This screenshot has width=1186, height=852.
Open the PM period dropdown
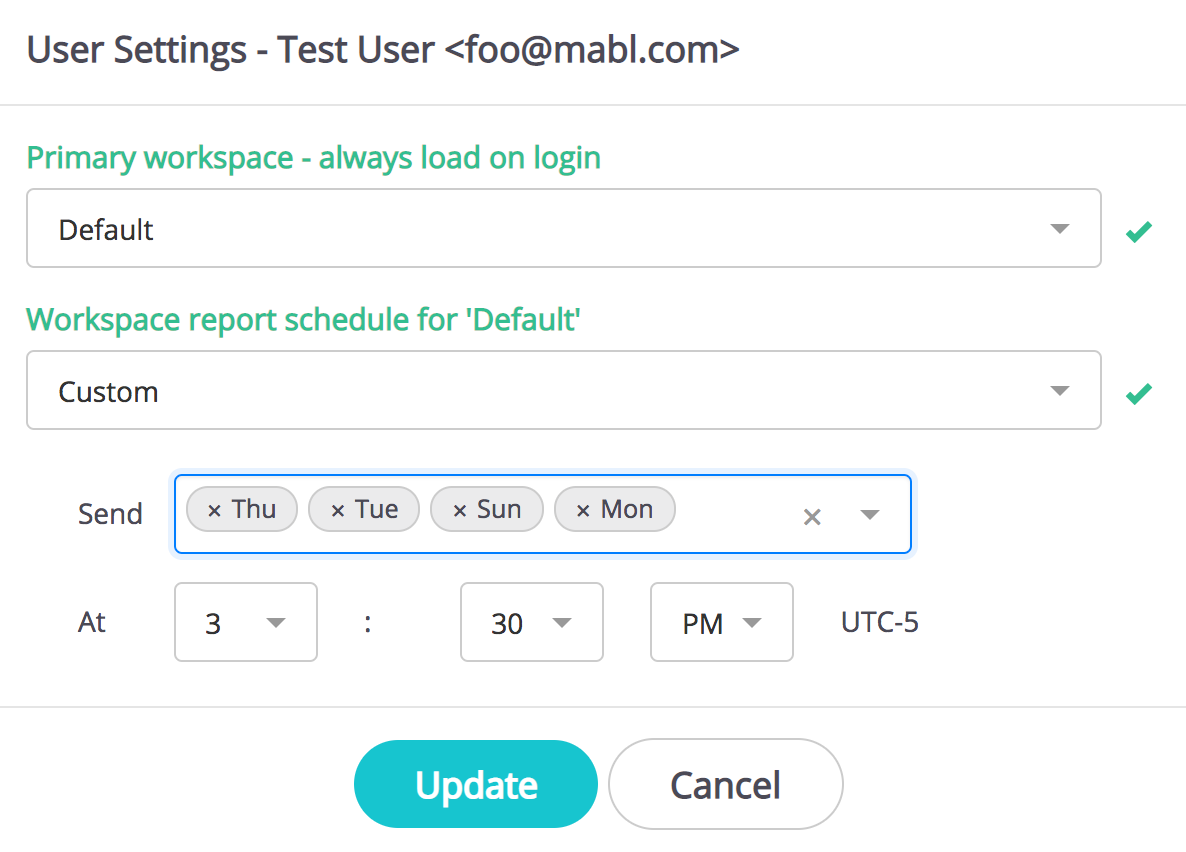tap(721, 623)
